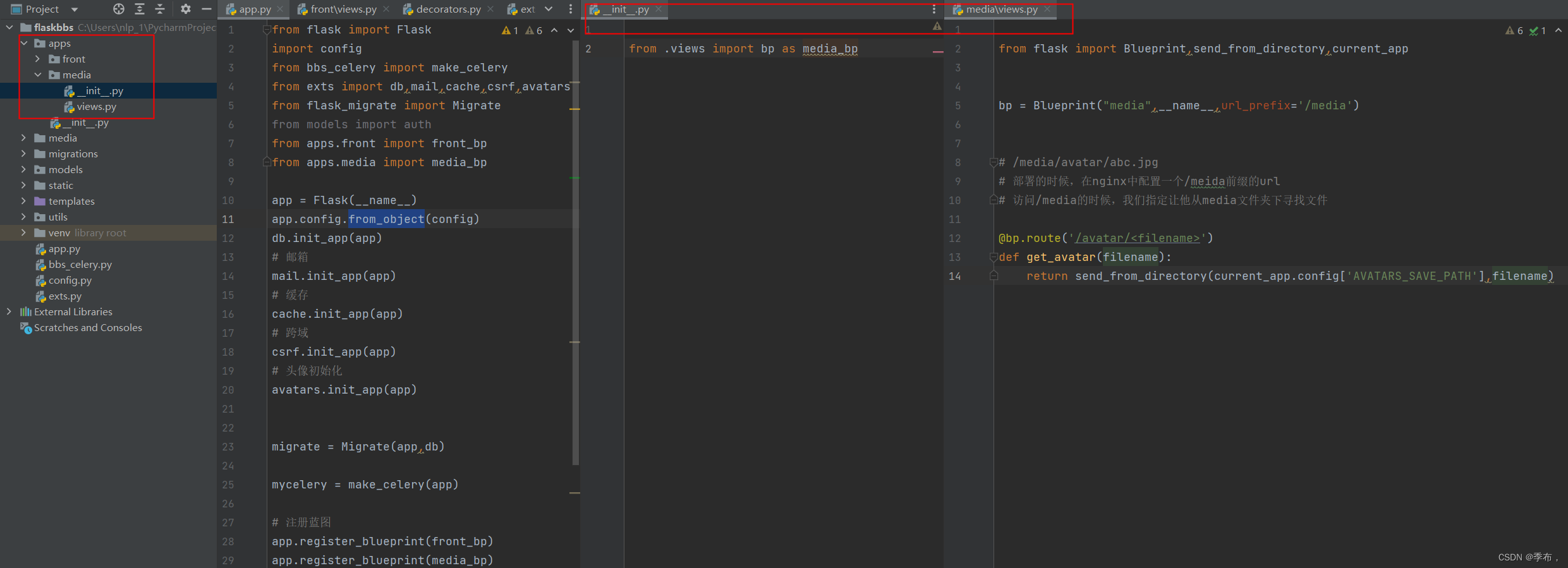Screen dimensions: 1568x568
Task: Toggle fold marker at line 8 in app.py
Action: tap(267, 162)
